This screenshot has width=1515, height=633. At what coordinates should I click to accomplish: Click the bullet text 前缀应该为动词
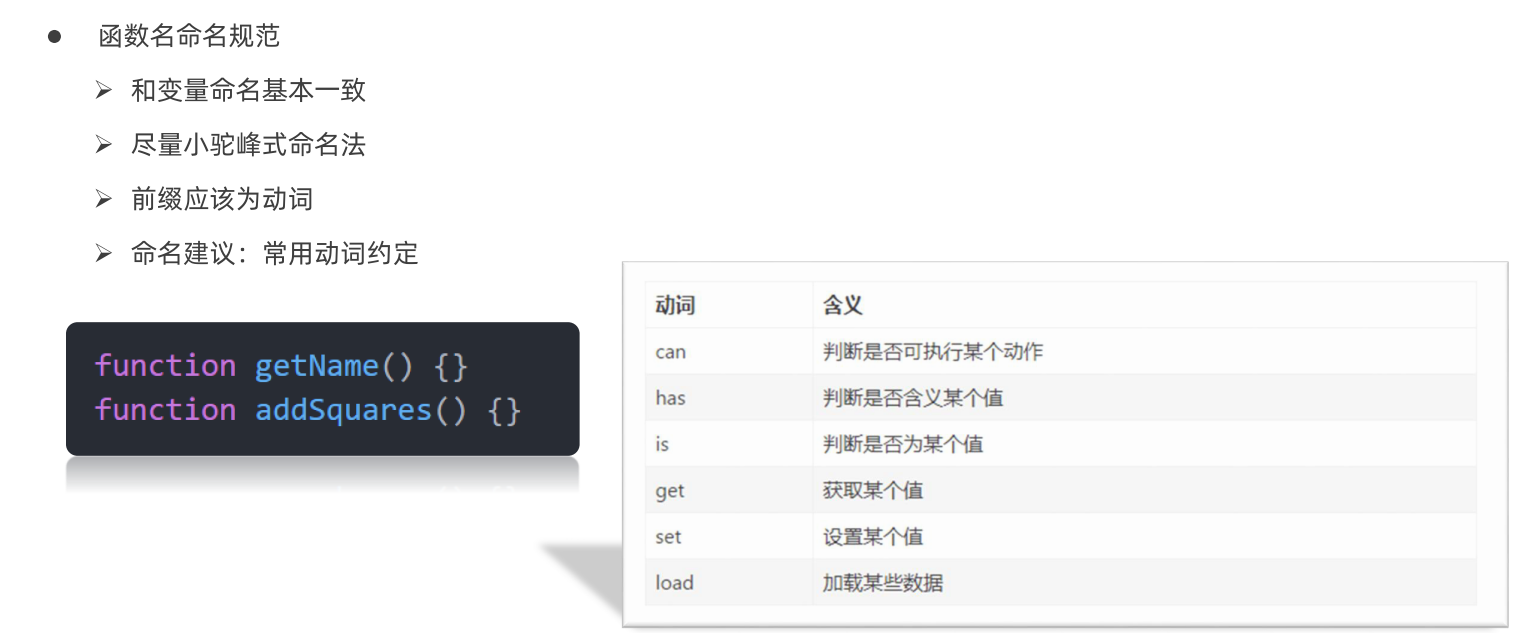(x=222, y=199)
